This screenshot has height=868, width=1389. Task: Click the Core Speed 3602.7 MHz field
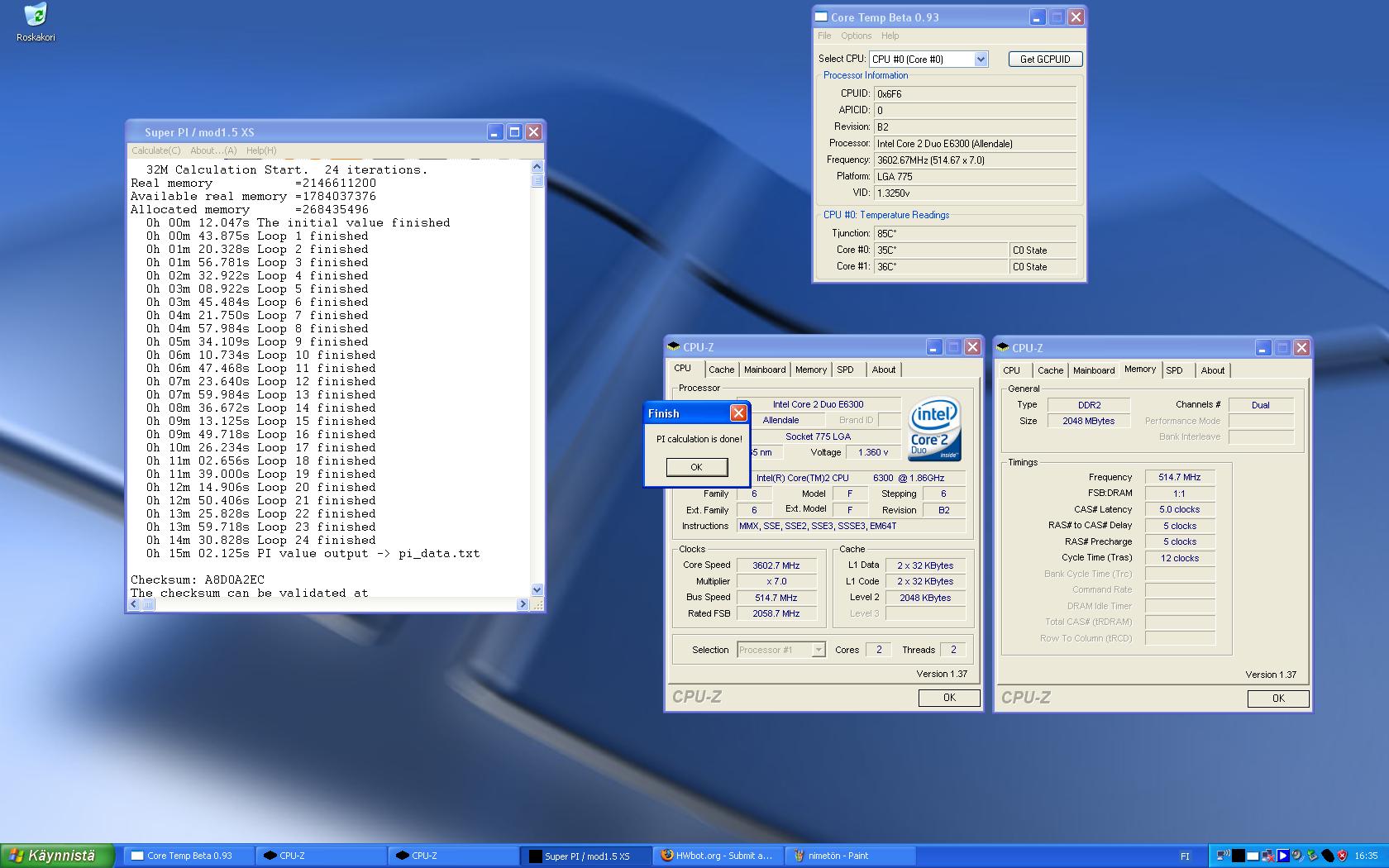pos(776,565)
